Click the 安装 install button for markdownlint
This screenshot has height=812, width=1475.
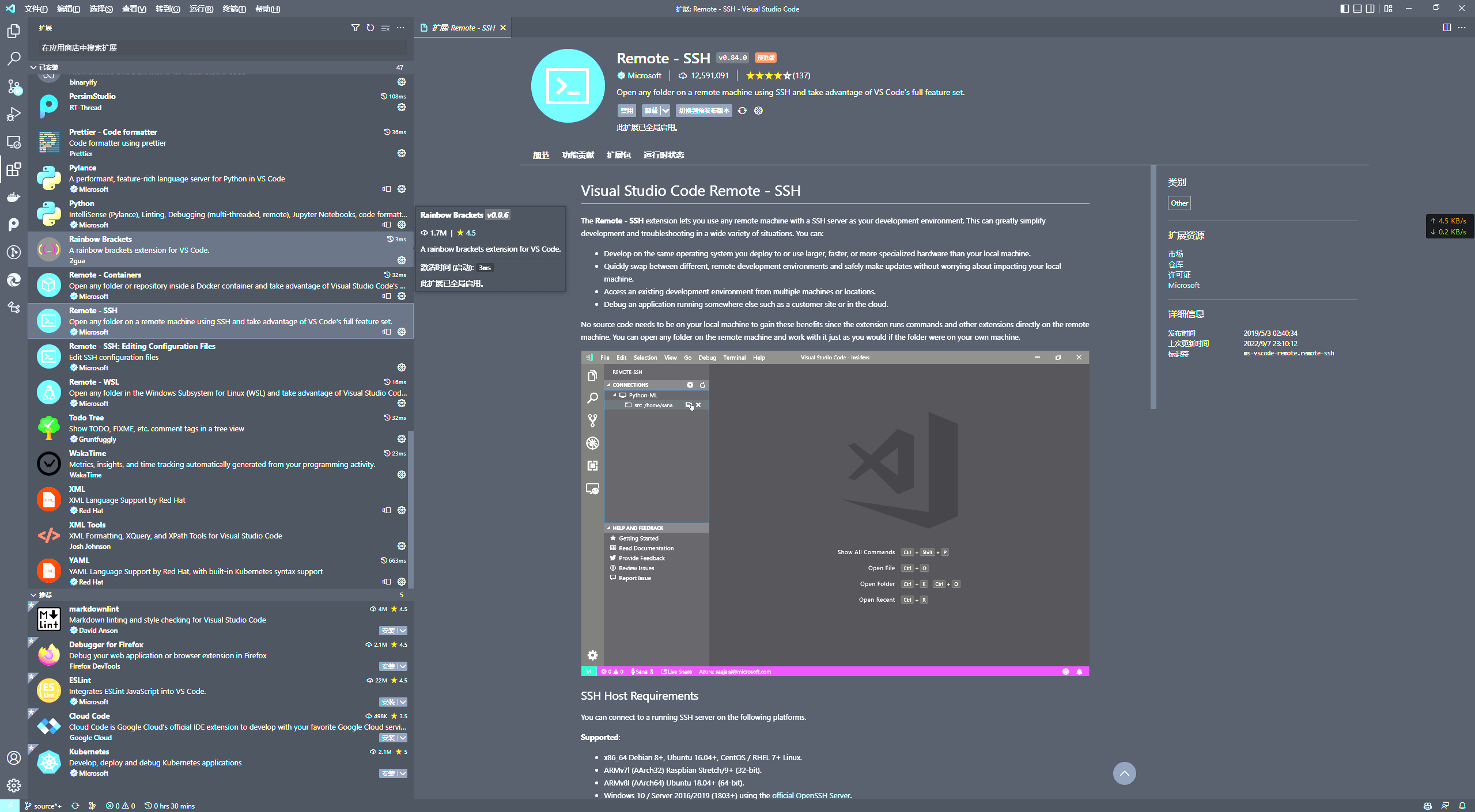pos(388,631)
